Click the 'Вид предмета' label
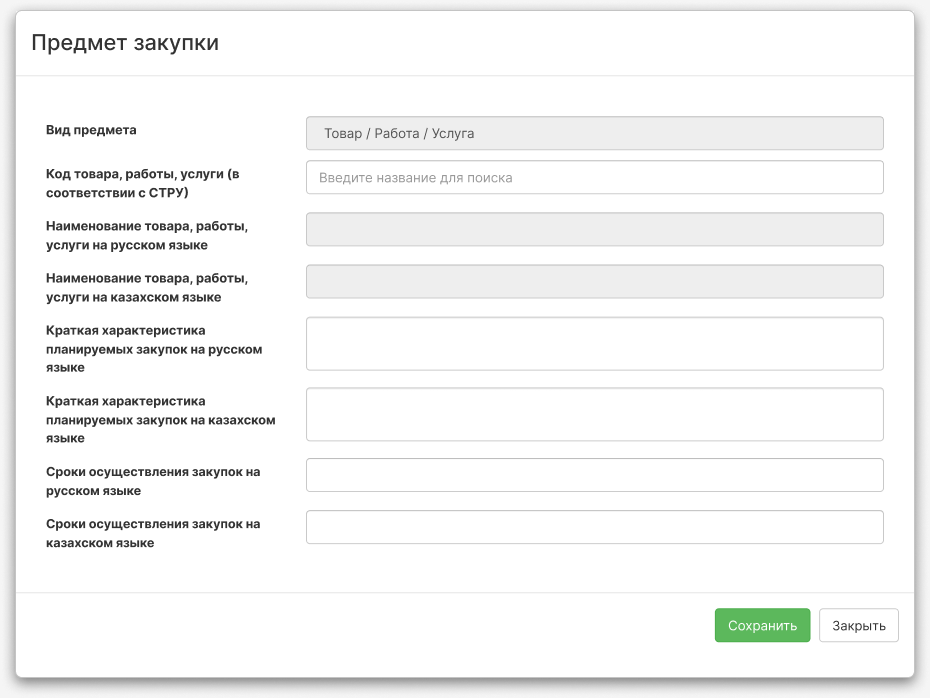930x698 pixels. (91, 130)
